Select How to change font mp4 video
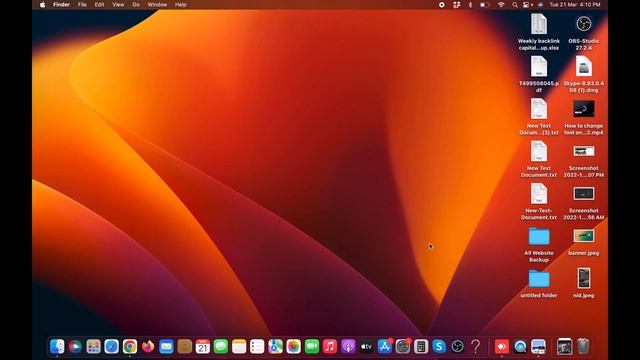Image resolution: width=640 pixels, height=360 pixels. tap(584, 117)
